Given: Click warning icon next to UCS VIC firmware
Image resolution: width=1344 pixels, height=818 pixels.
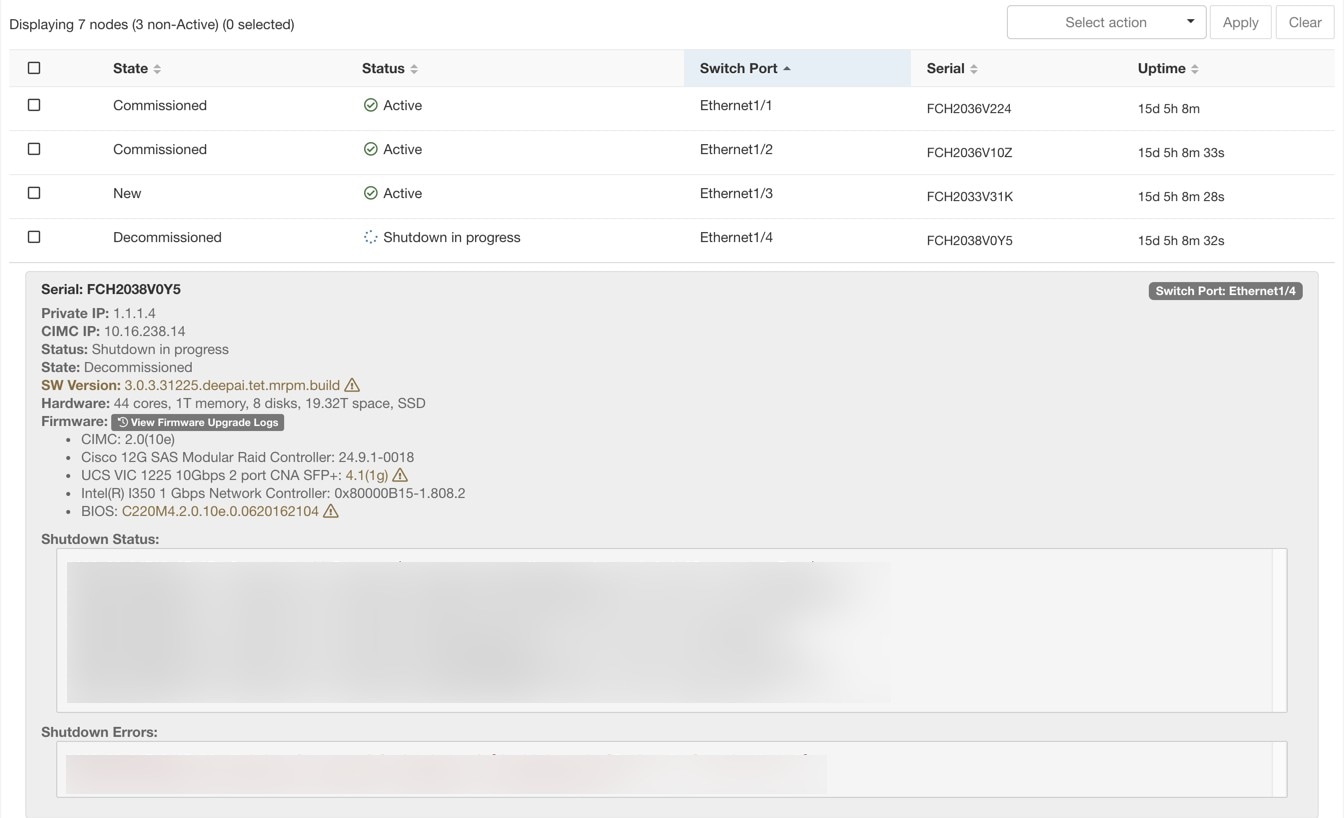Looking at the screenshot, I should [400, 475].
